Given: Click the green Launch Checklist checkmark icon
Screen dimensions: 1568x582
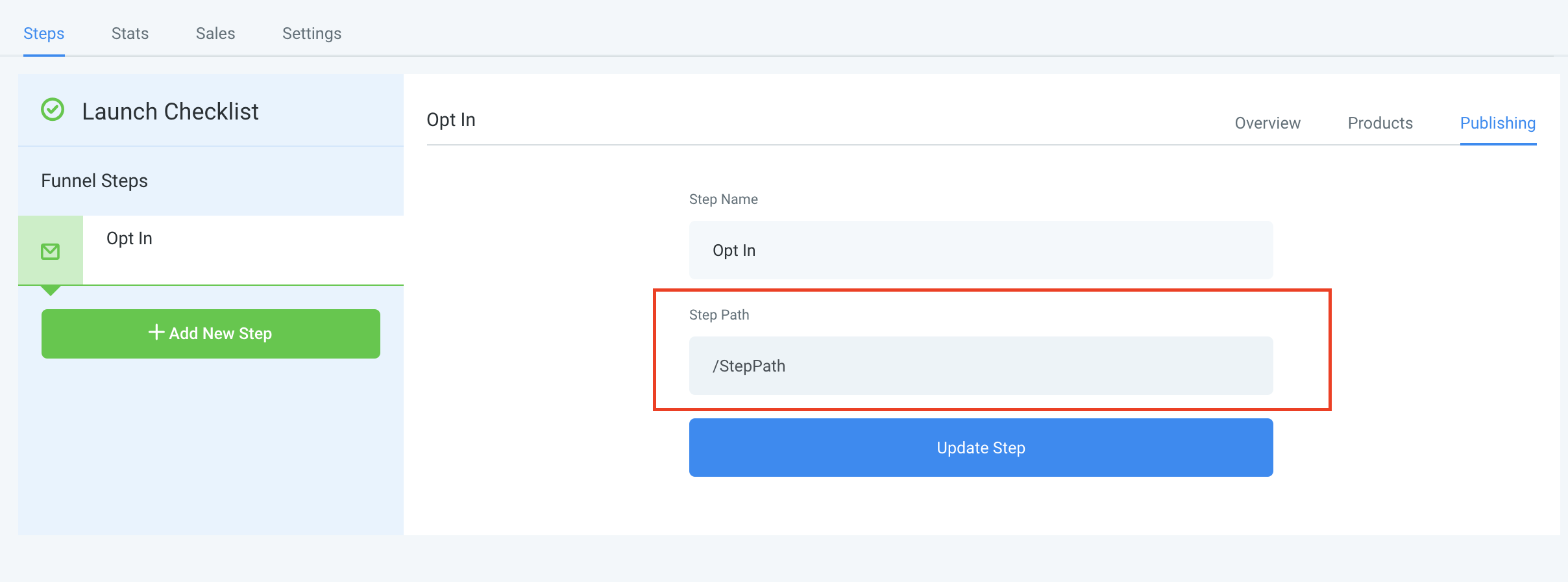Looking at the screenshot, I should [53, 110].
